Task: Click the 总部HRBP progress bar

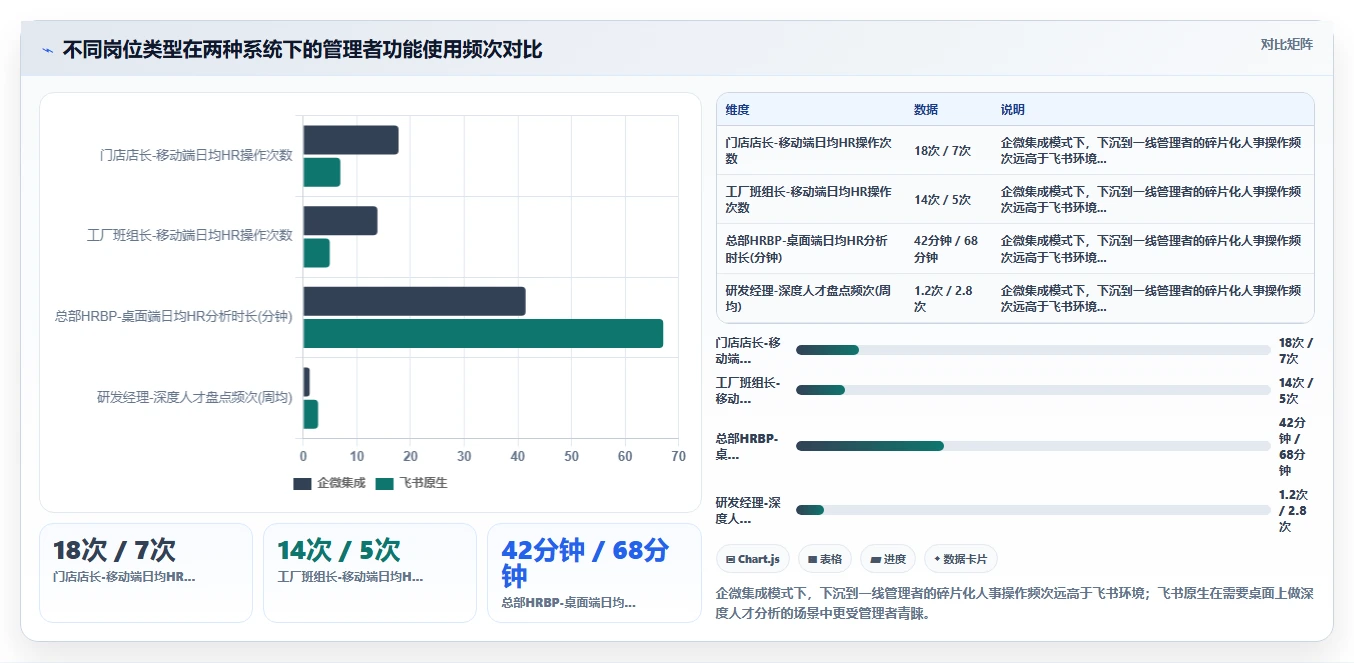Action: pos(1033,446)
